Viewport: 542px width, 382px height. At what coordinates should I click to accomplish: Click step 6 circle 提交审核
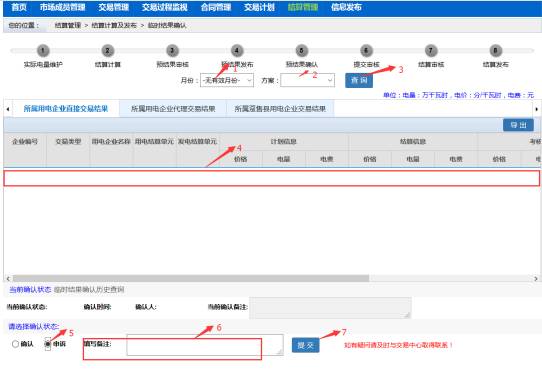(x=366, y=51)
